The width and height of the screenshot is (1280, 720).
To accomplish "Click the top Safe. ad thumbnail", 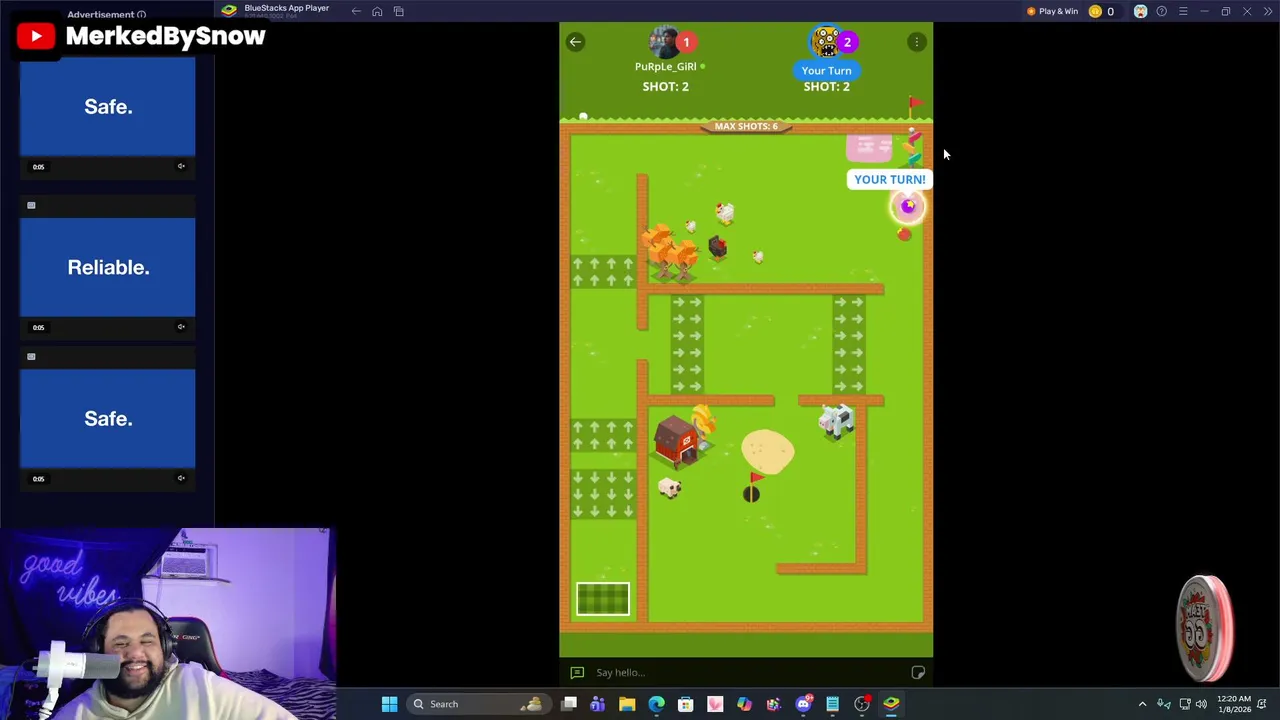I will click(x=108, y=107).
